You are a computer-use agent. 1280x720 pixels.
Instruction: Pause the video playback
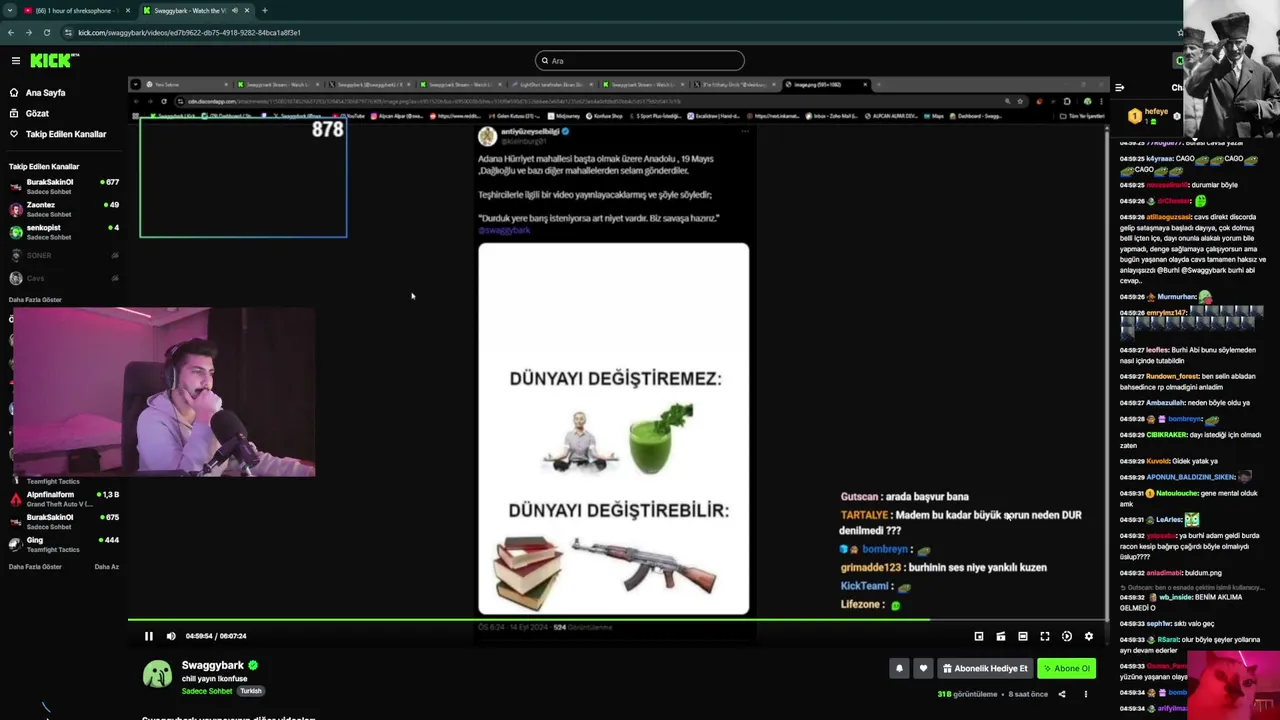tap(149, 636)
